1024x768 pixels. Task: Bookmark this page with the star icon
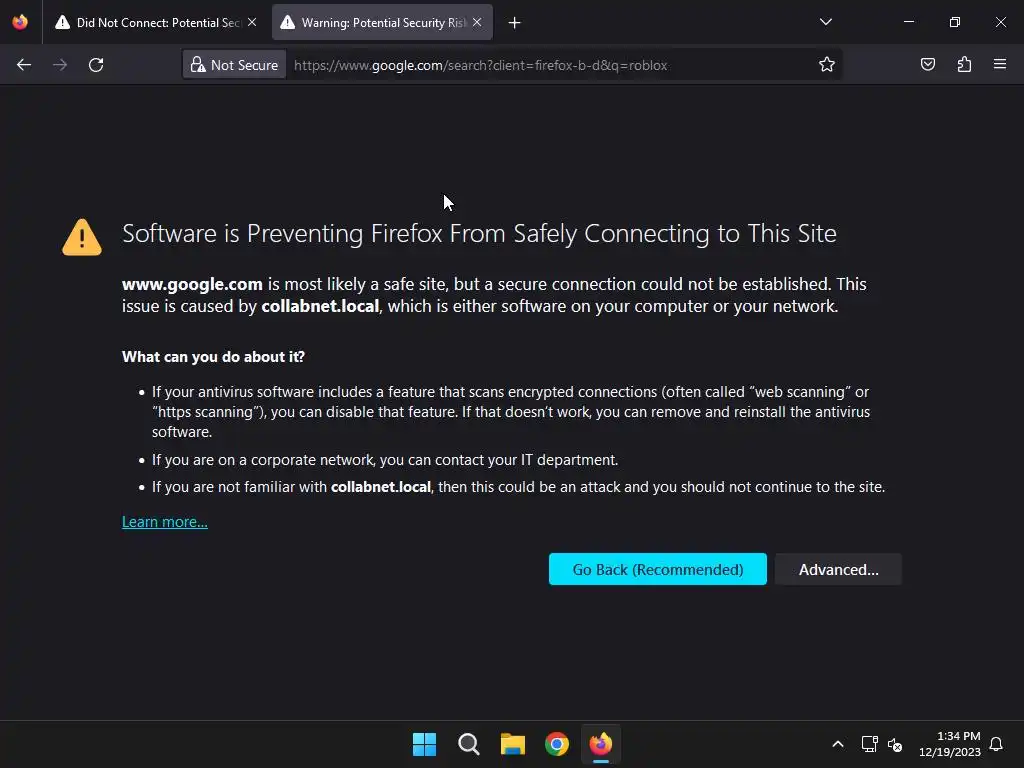(x=827, y=64)
